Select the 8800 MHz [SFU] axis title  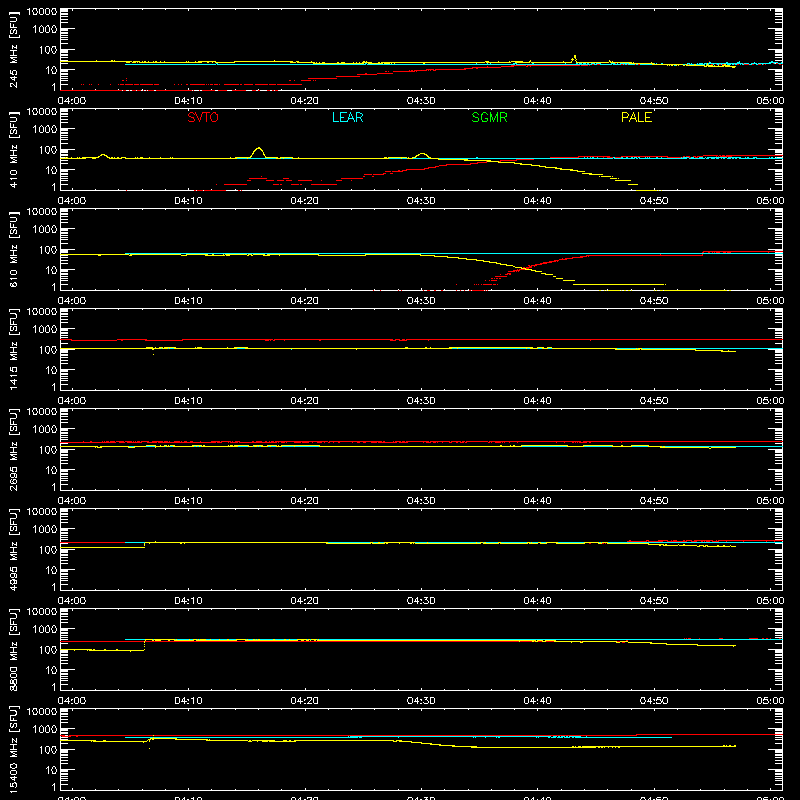[14, 649]
